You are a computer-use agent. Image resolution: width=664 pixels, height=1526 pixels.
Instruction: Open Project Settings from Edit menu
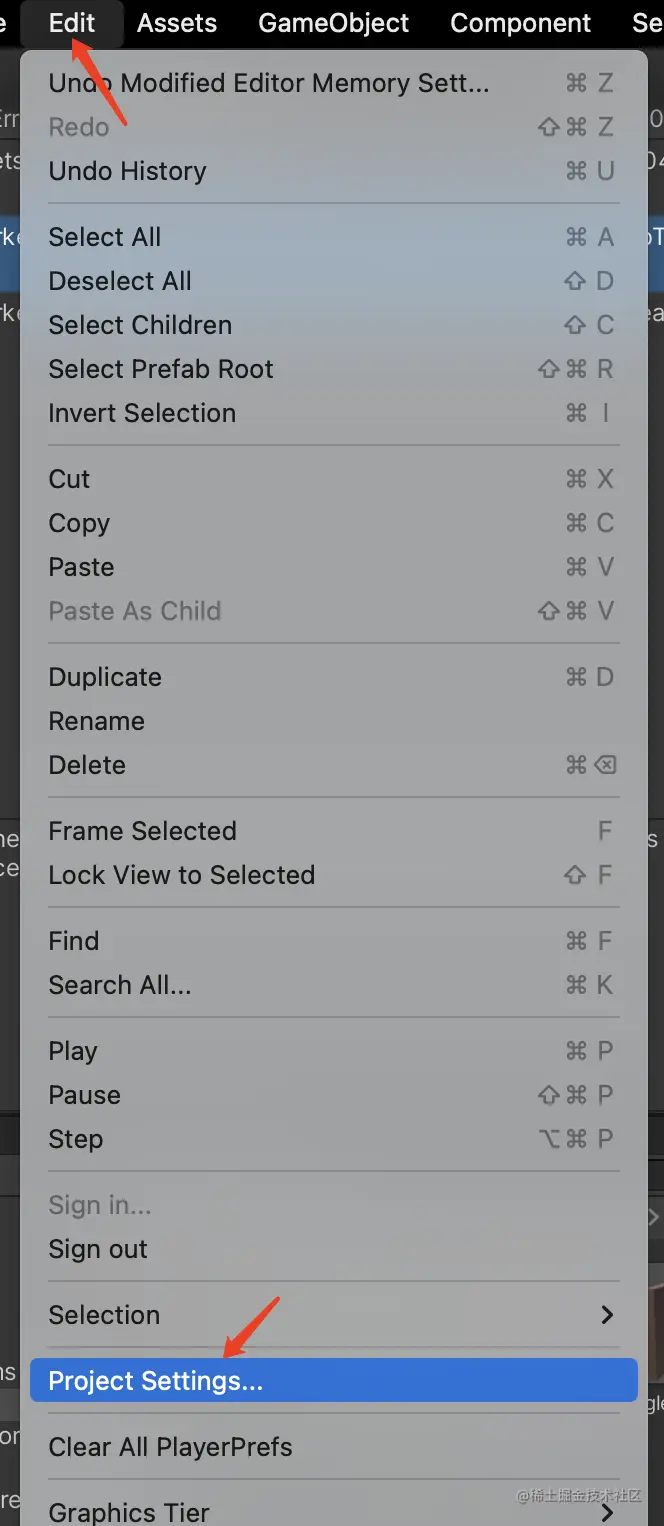155,1381
